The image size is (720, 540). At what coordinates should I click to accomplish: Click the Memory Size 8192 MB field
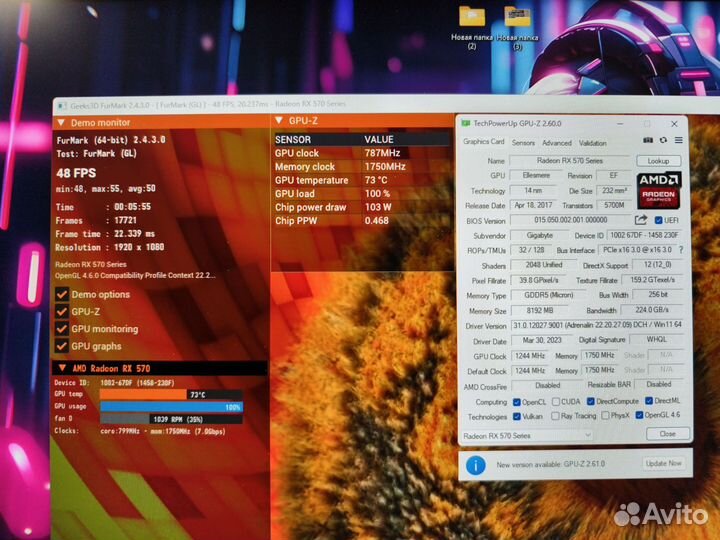[540, 311]
